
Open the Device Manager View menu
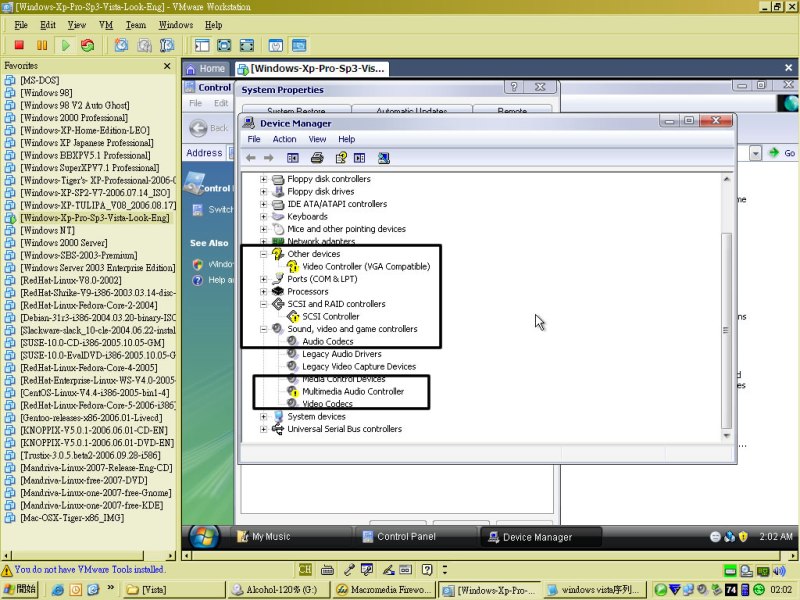[x=317, y=139]
